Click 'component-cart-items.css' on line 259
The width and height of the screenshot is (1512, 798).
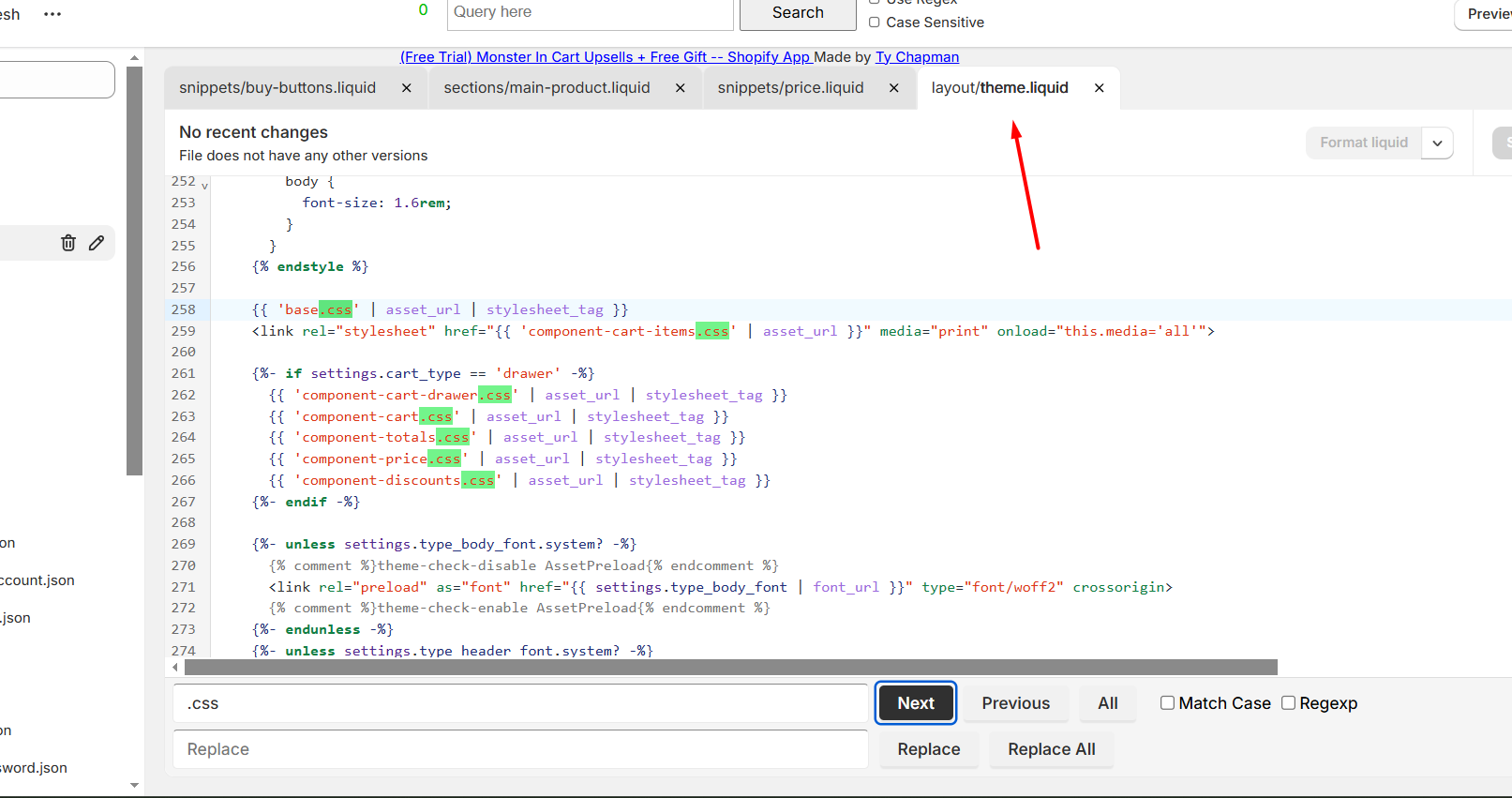point(629,331)
